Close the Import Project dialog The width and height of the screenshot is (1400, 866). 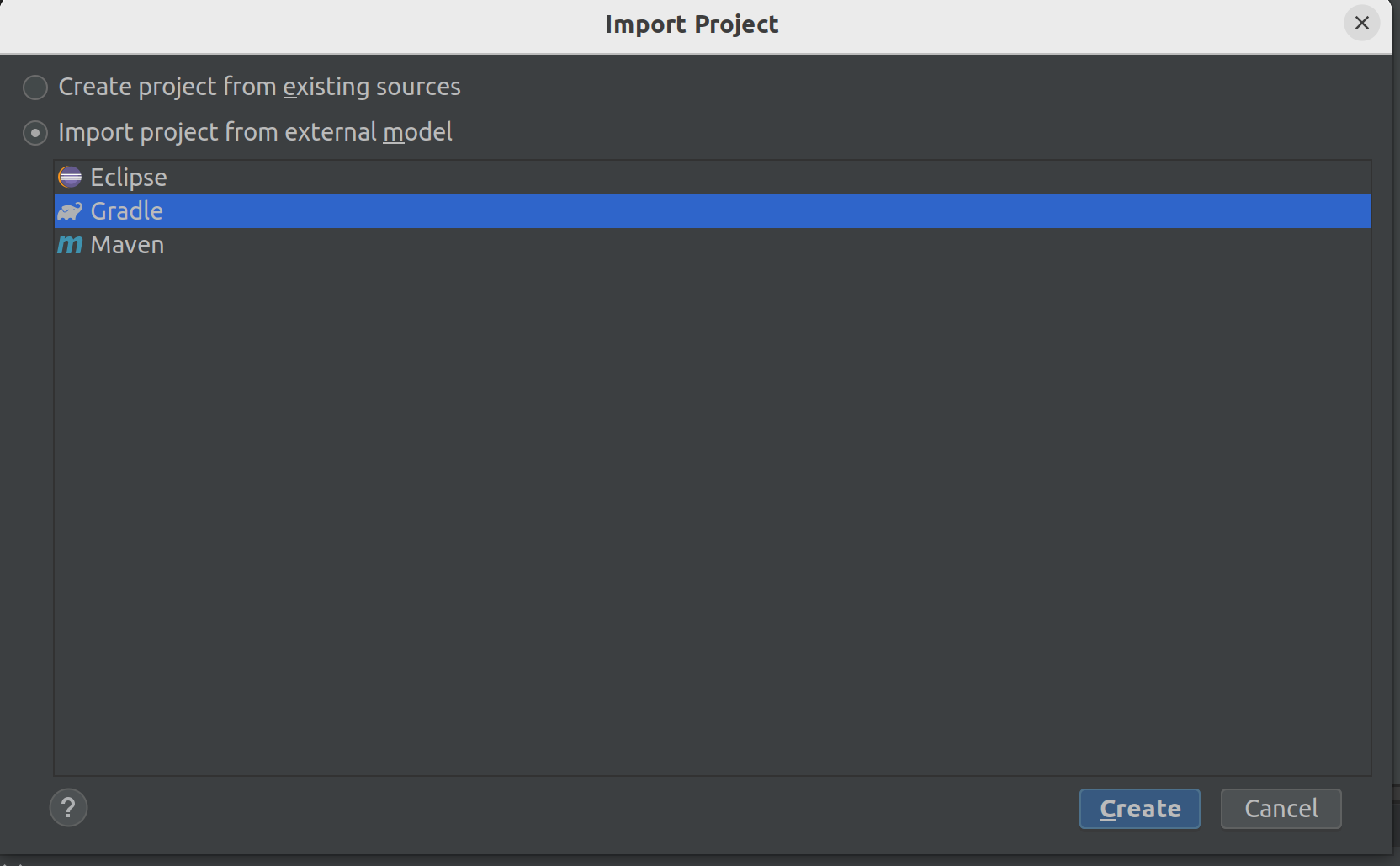tap(1361, 23)
